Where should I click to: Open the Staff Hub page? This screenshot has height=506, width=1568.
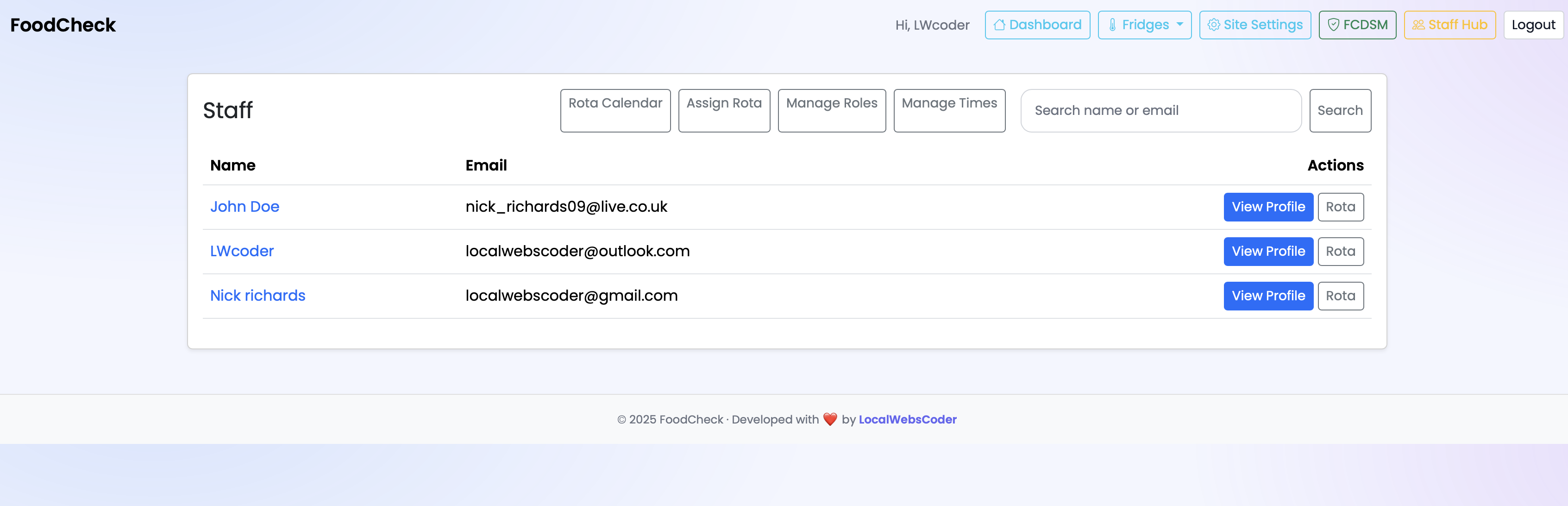tap(1450, 25)
